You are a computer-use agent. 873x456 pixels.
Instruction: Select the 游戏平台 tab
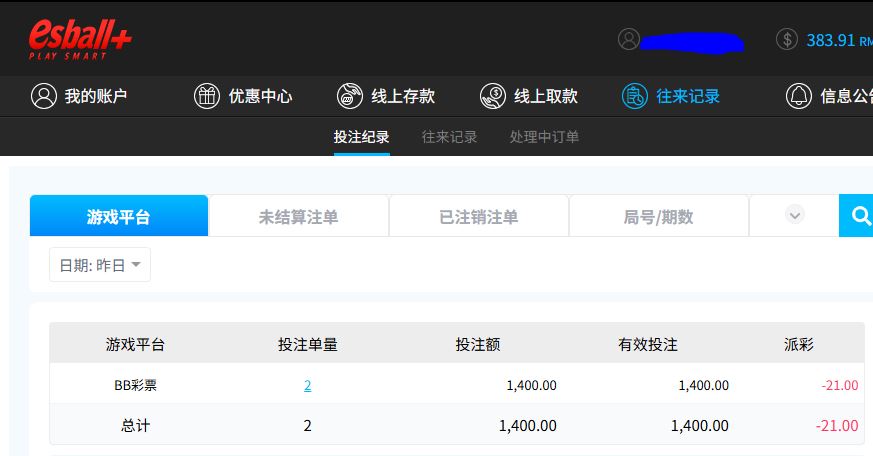click(x=119, y=217)
